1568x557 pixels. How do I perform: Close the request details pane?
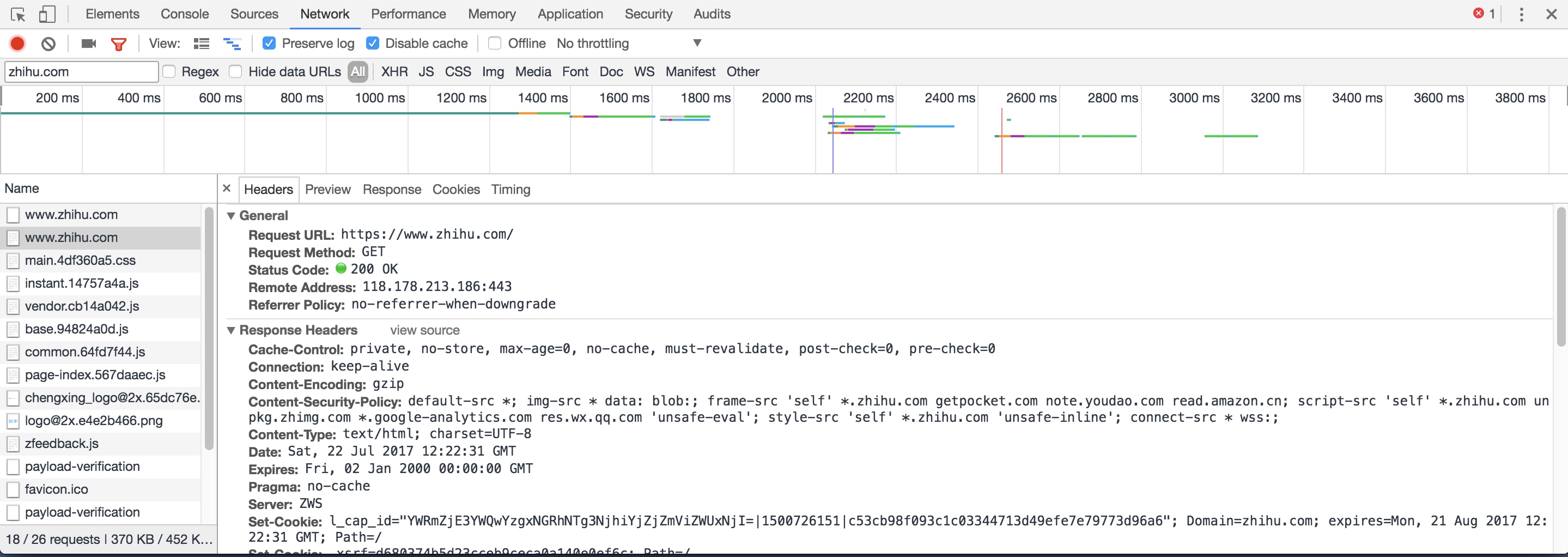[x=227, y=189]
